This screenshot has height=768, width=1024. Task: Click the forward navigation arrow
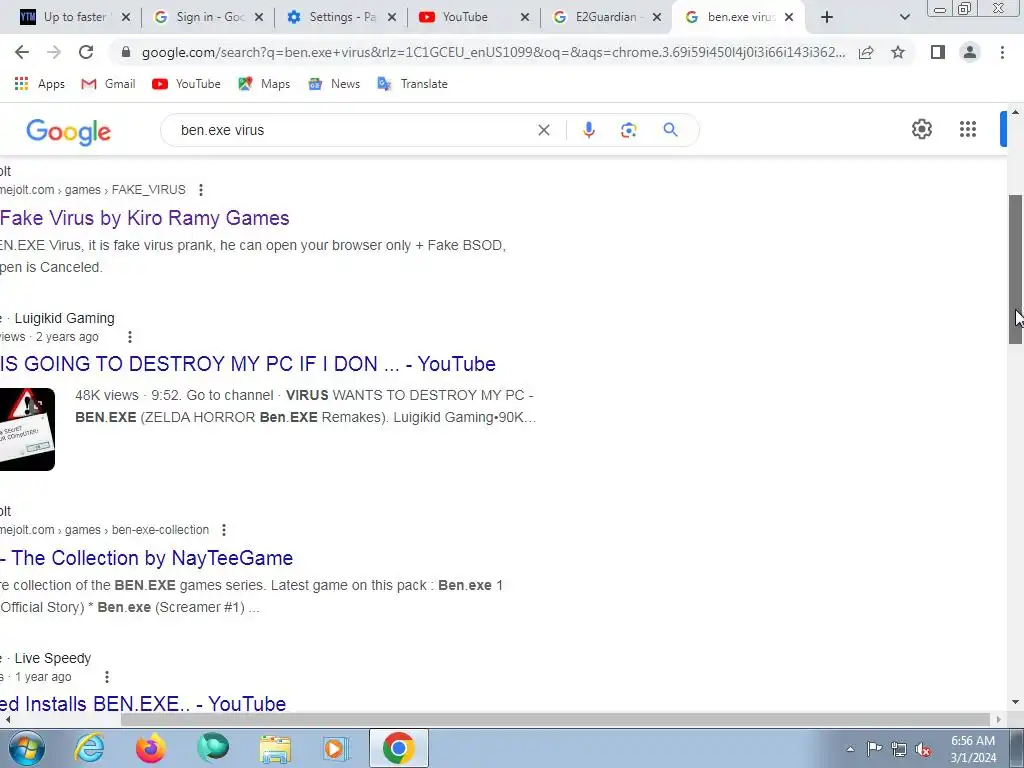[x=54, y=52]
